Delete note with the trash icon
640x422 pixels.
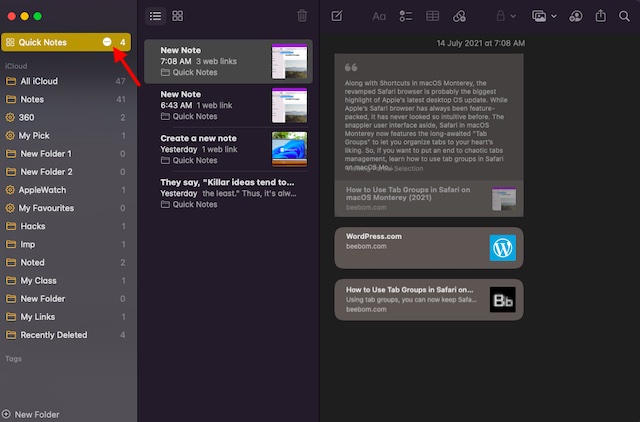coord(303,16)
